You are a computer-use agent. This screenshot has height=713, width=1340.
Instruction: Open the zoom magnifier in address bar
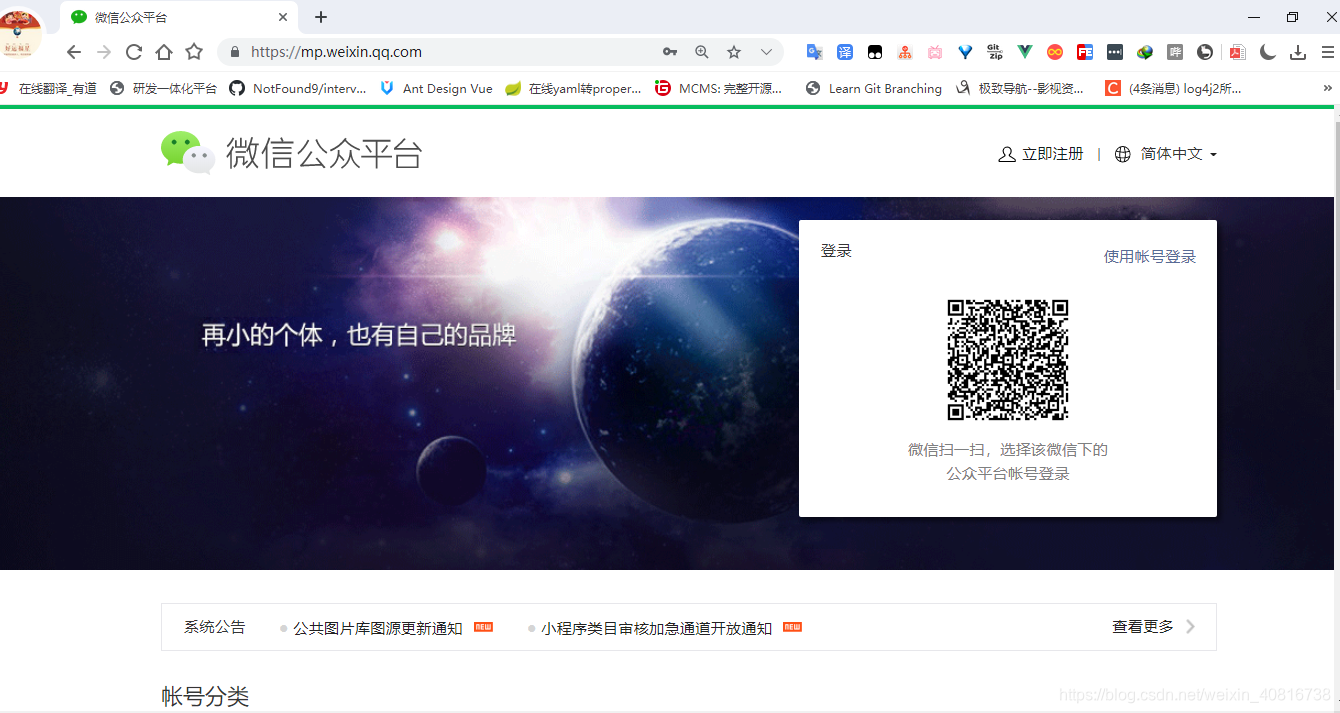702,52
